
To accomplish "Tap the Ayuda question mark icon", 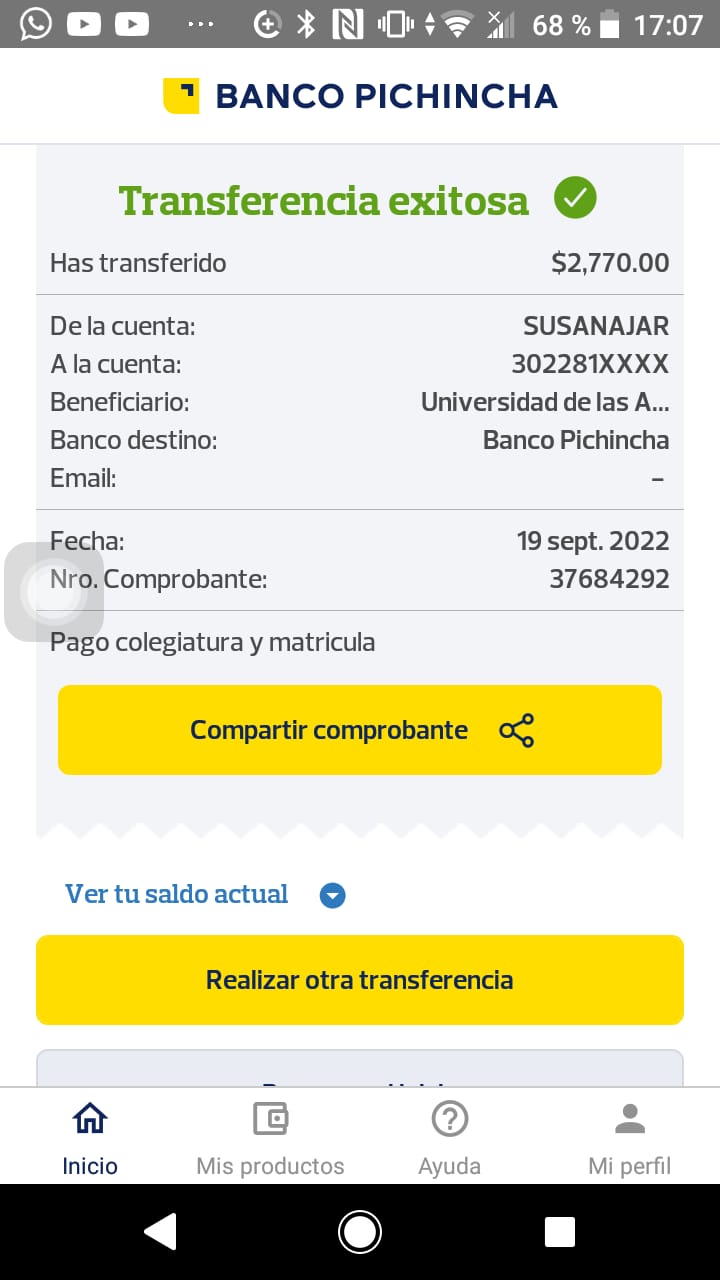I will coord(450,1119).
